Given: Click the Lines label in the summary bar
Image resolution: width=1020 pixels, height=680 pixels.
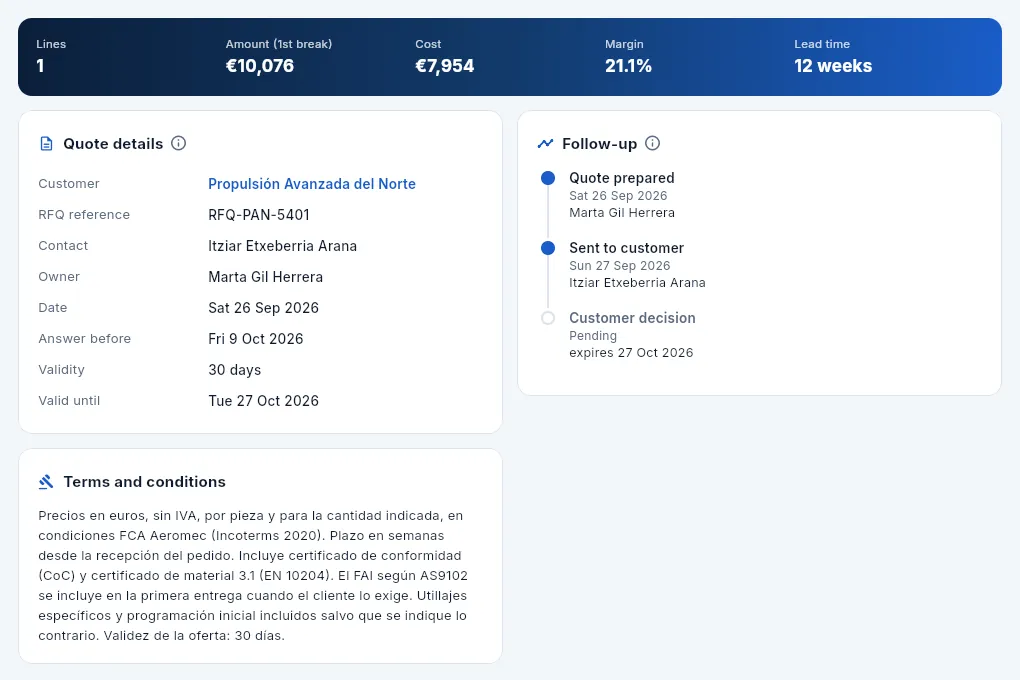Looking at the screenshot, I should (51, 44).
